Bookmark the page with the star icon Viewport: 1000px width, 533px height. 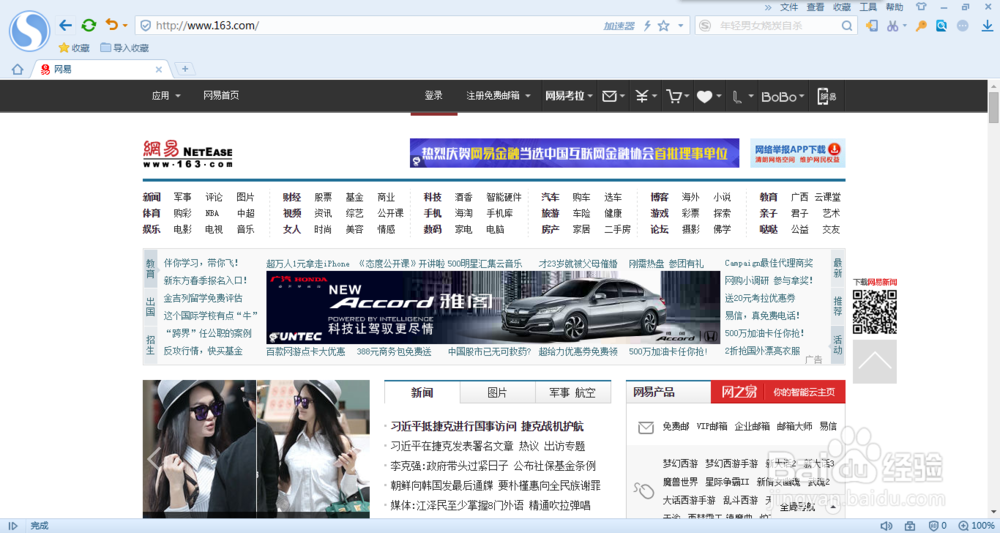point(664,26)
